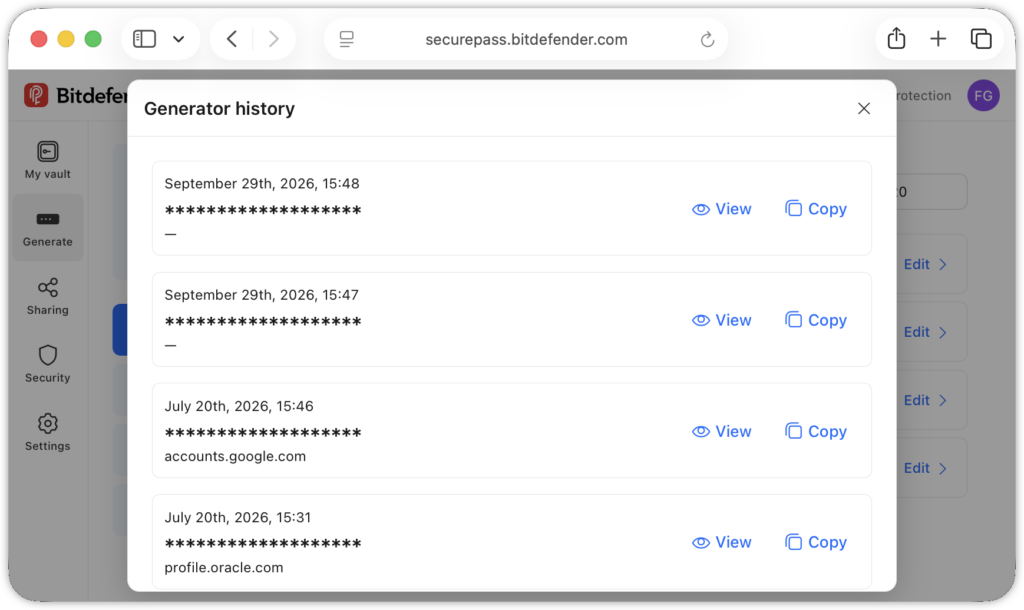Go to the Sharing section

coord(48,297)
